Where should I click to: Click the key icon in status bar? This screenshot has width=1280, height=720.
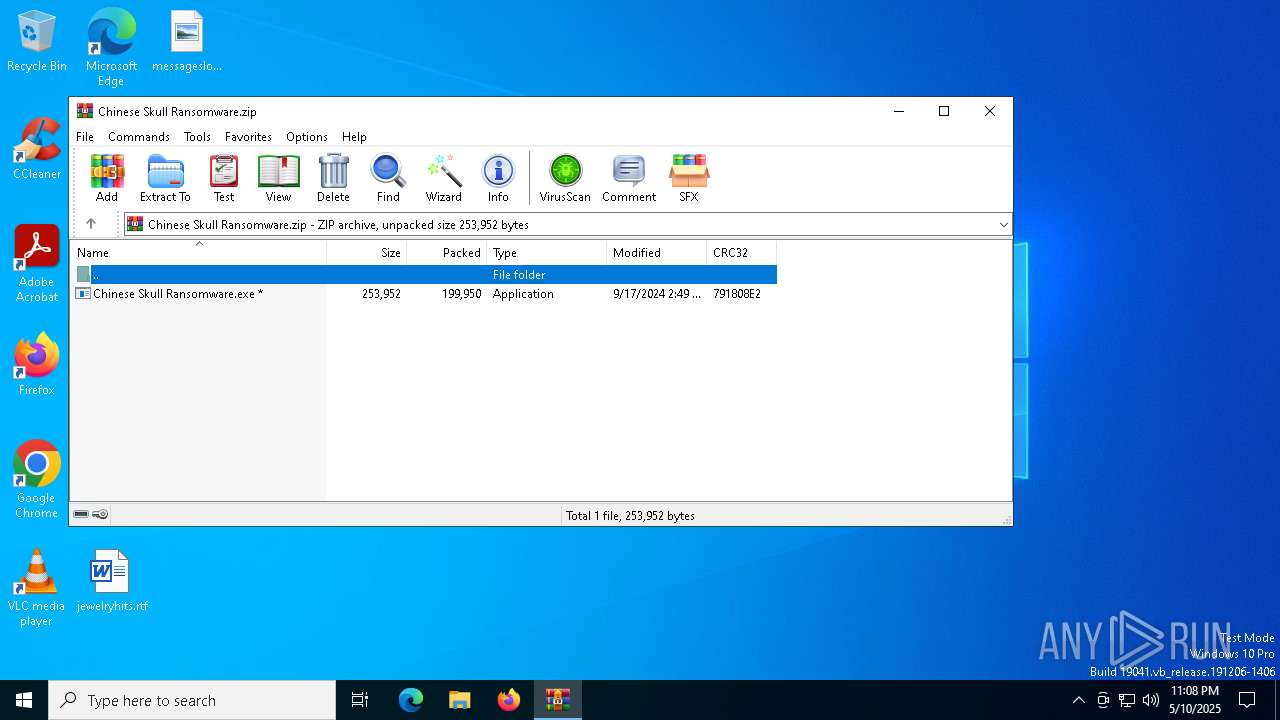click(x=100, y=514)
